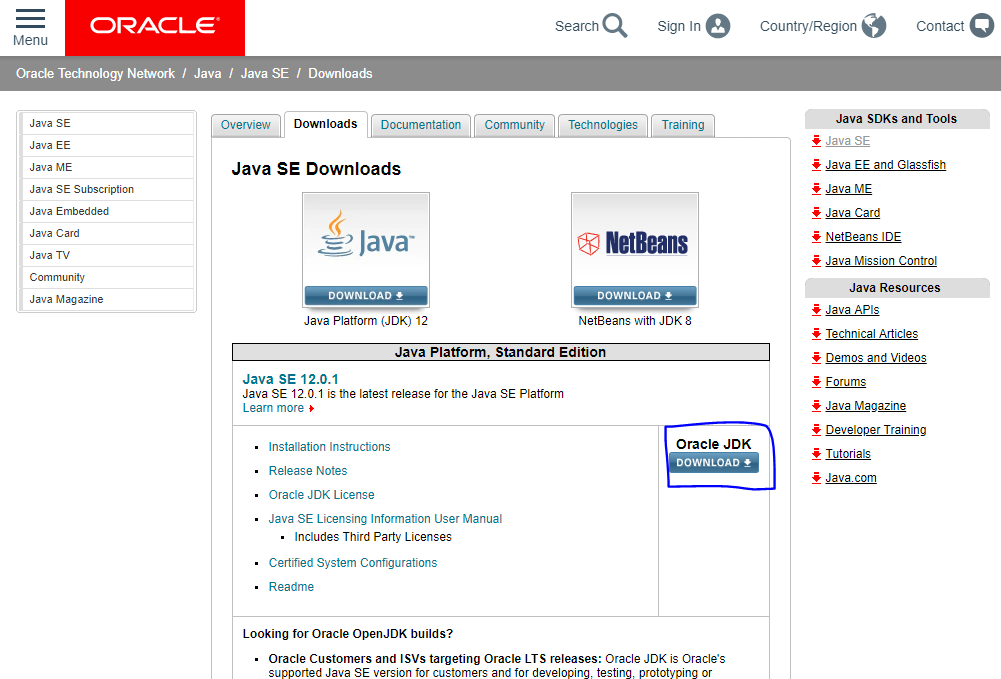Switch to the Technologies tab
Image resolution: width=1001 pixels, height=679 pixels.
tap(603, 125)
